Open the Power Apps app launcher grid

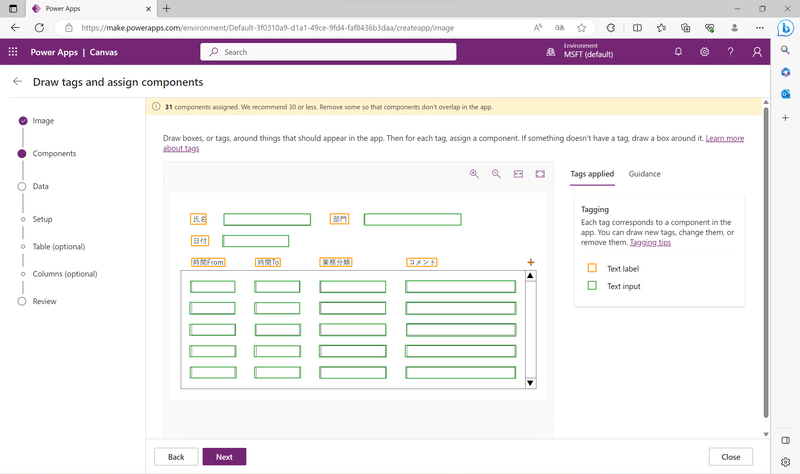coord(13,52)
